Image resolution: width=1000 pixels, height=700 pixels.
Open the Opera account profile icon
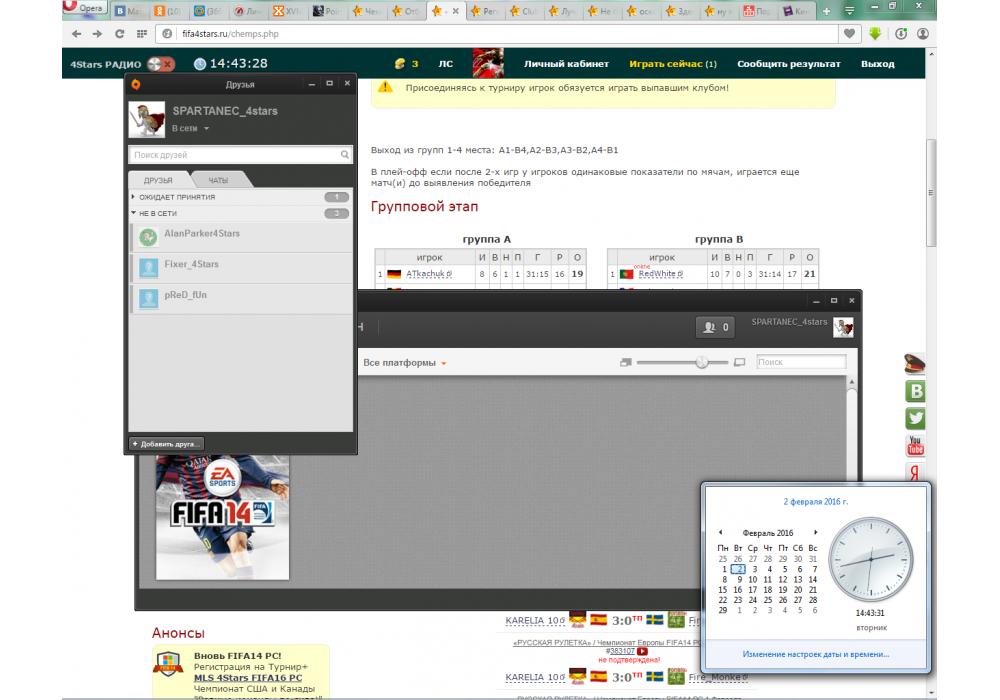click(x=923, y=34)
